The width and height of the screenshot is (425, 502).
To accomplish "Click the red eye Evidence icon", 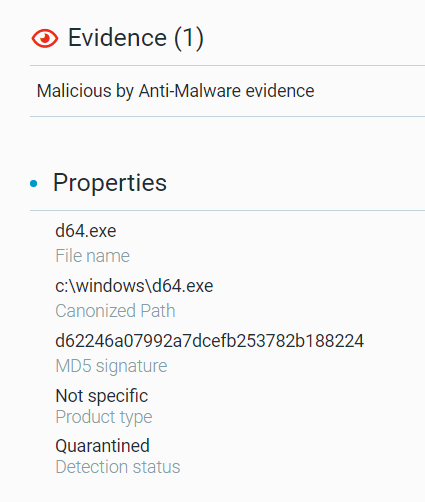I will tap(45, 38).
